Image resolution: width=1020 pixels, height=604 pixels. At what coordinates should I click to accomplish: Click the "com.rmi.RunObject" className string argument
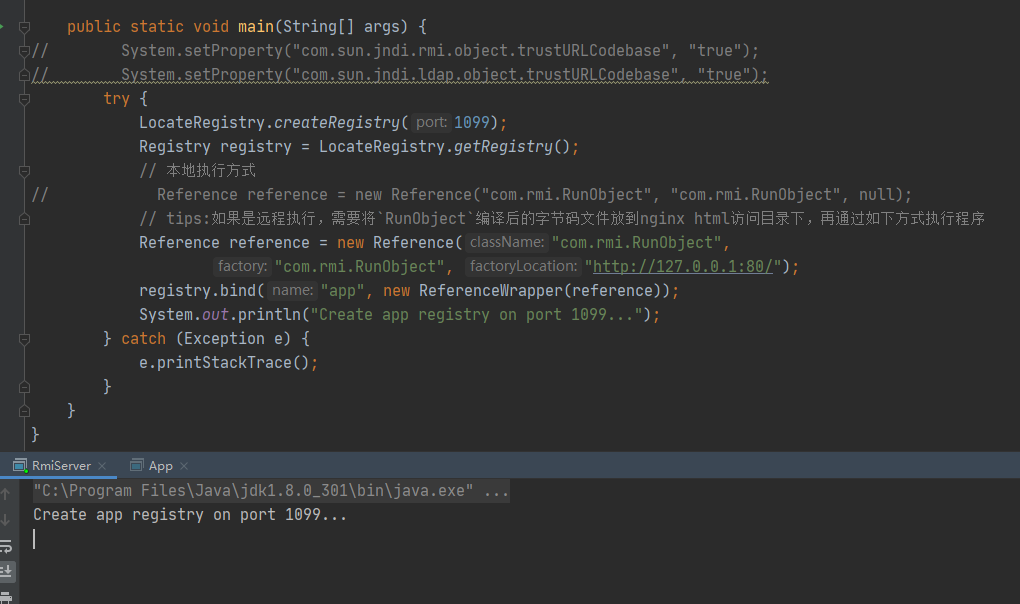pos(636,243)
